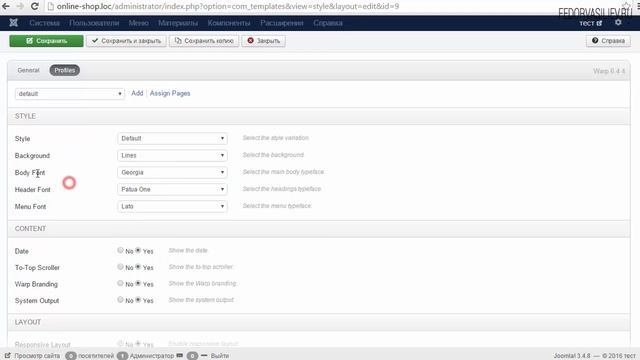This screenshot has width=640, height=360.
Task: Select Yes for System Output
Action: pyautogui.click(x=138, y=300)
